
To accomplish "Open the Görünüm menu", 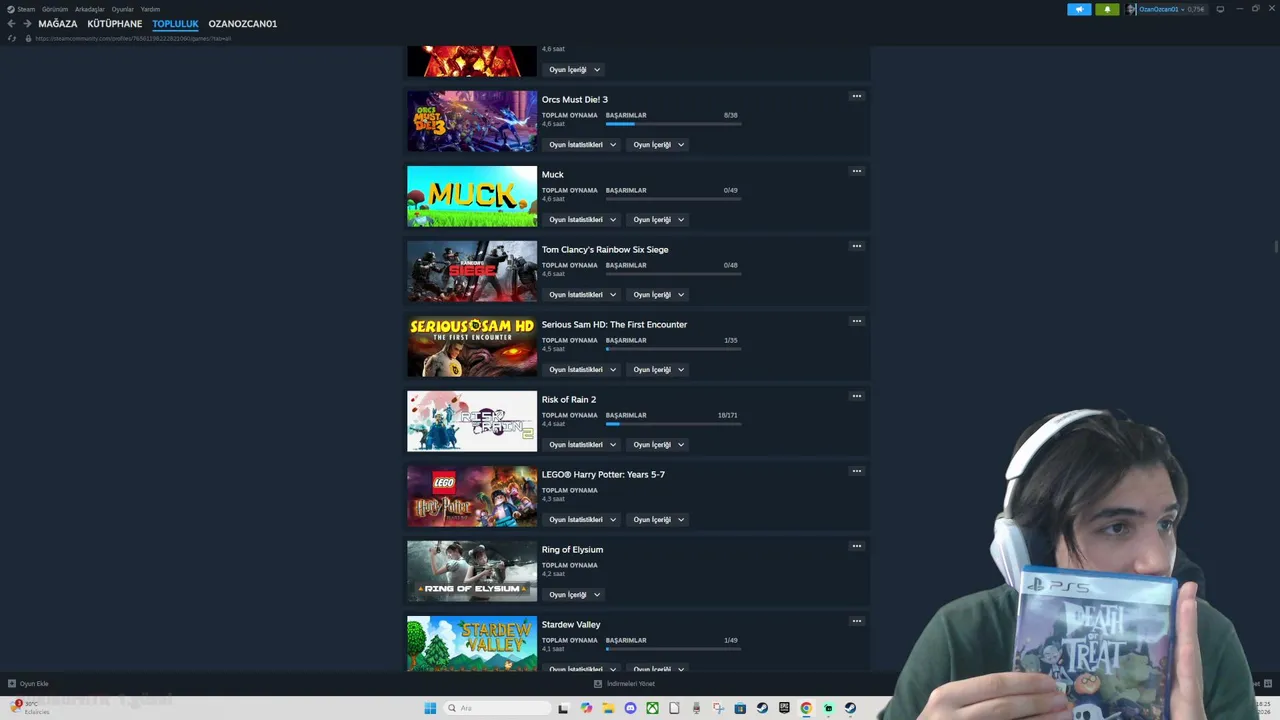I will [55, 9].
